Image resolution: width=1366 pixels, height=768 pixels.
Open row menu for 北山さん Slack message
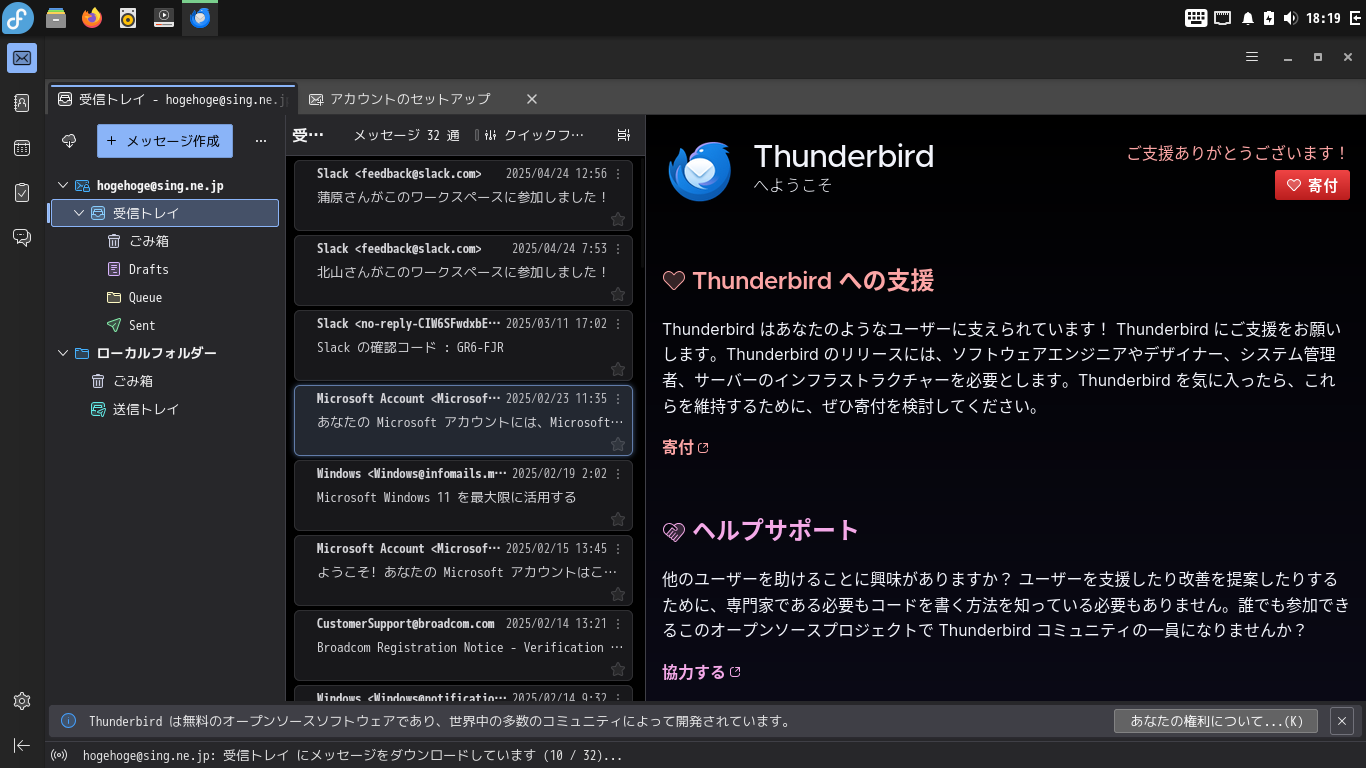click(x=618, y=249)
